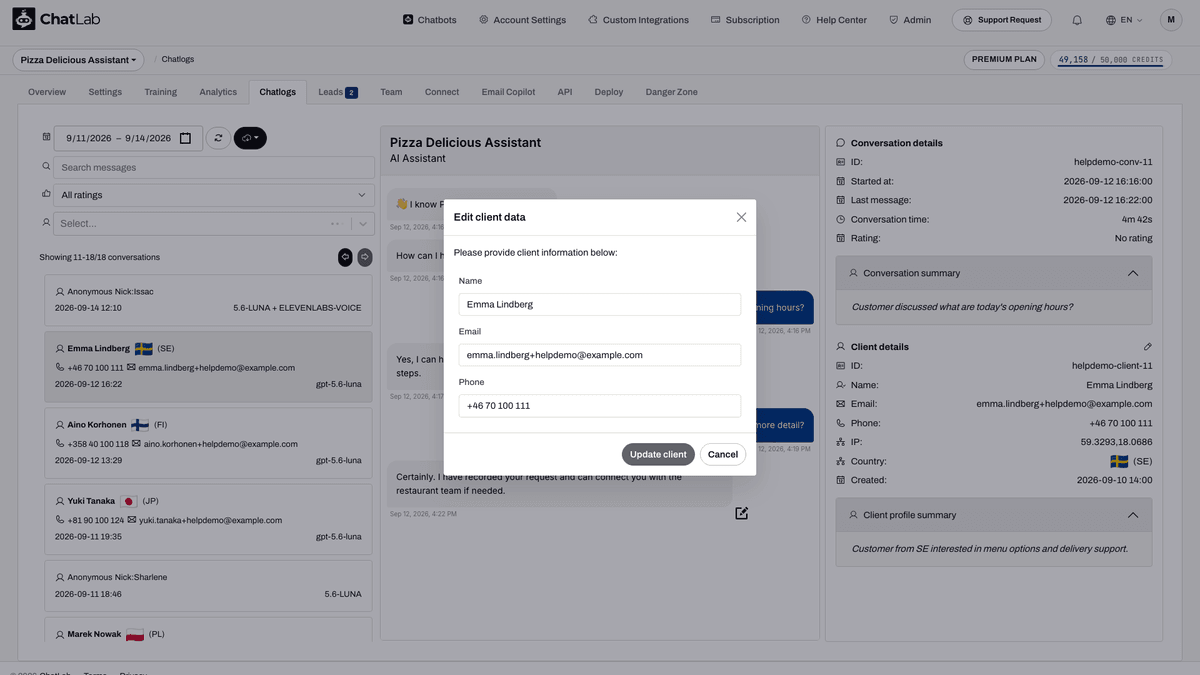Viewport: 1200px width, 675px height.
Task: Click the Japan flag in Yuki Tanaka card
Action: point(129,501)
